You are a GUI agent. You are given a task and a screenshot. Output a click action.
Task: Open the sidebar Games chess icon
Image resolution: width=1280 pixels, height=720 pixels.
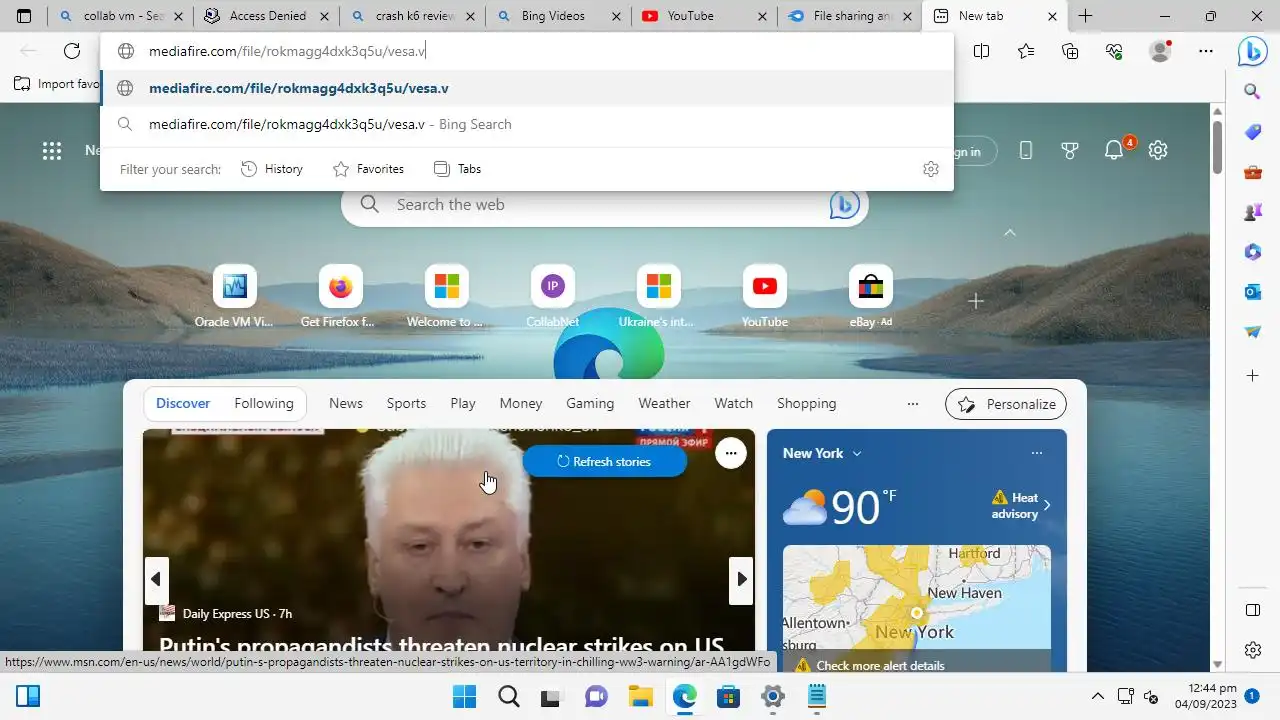1252,212
